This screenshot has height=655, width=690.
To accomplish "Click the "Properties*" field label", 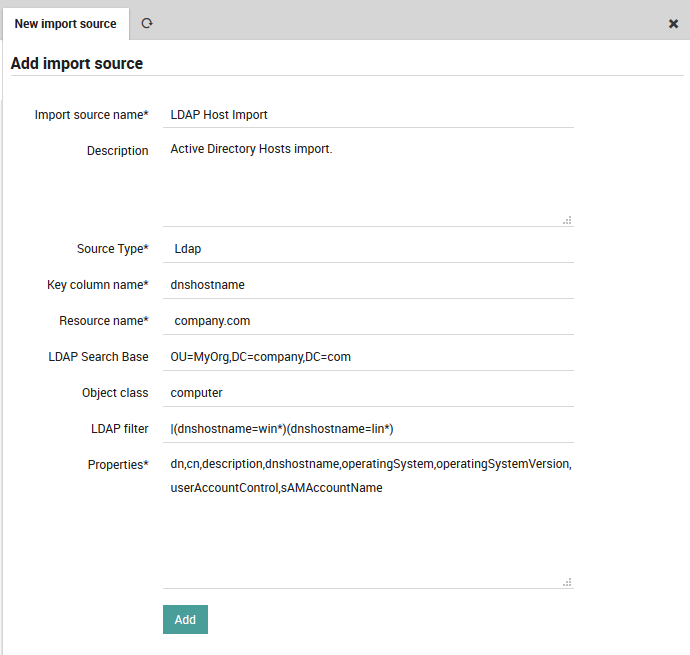I will (118, 465).
